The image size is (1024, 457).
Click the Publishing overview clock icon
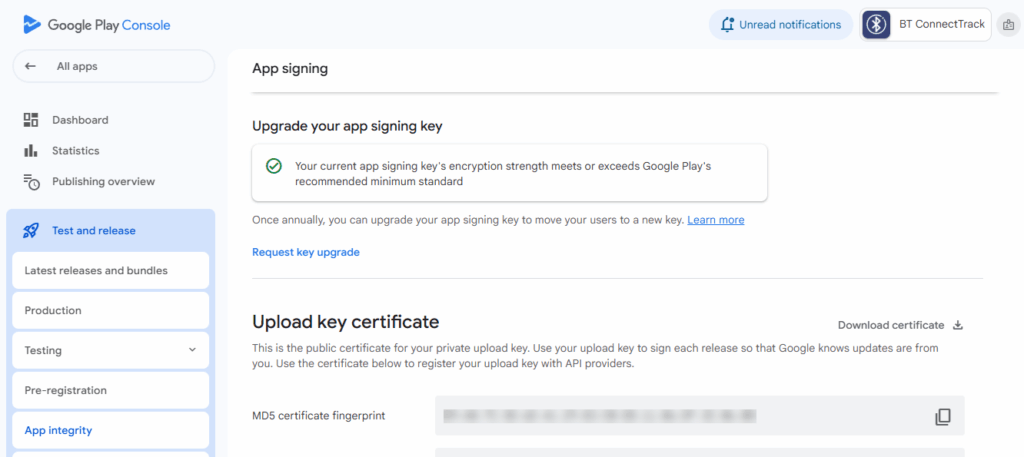coord(31,182)
